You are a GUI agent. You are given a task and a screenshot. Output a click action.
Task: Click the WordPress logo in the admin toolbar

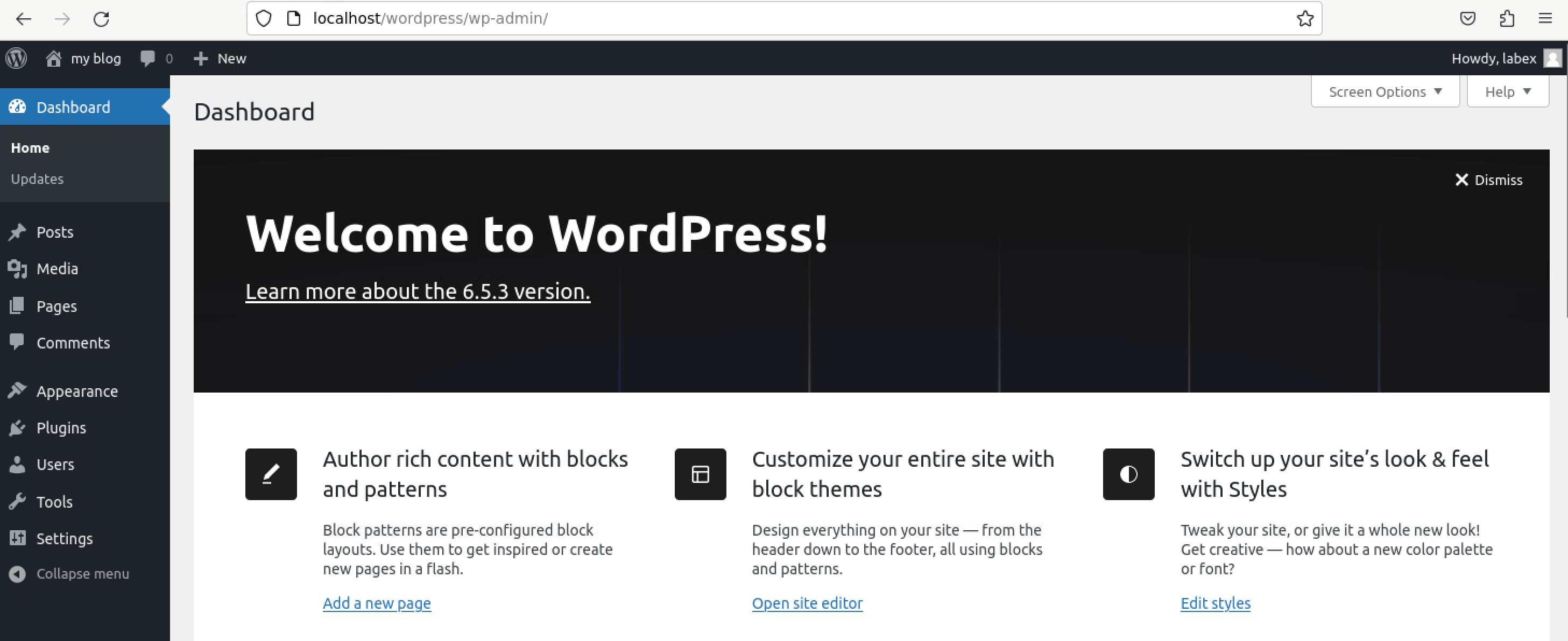tap(17, 58)
